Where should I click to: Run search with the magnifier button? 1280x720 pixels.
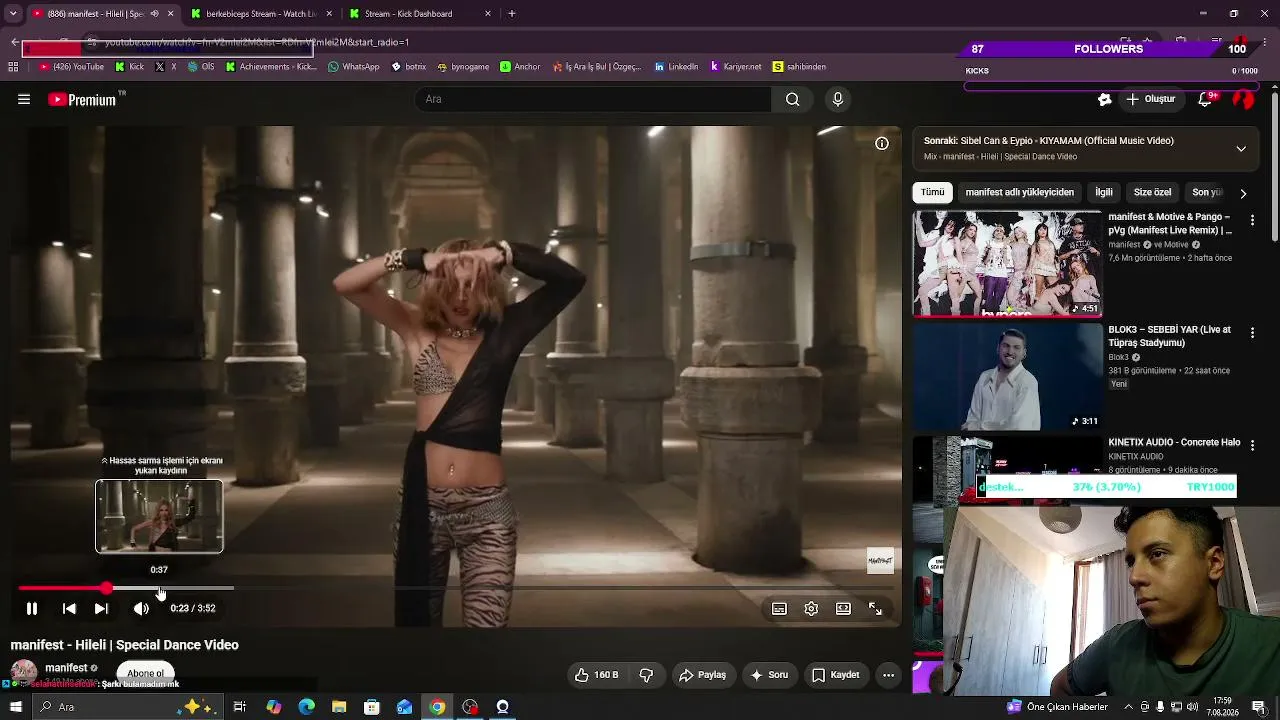pos(792,99)
